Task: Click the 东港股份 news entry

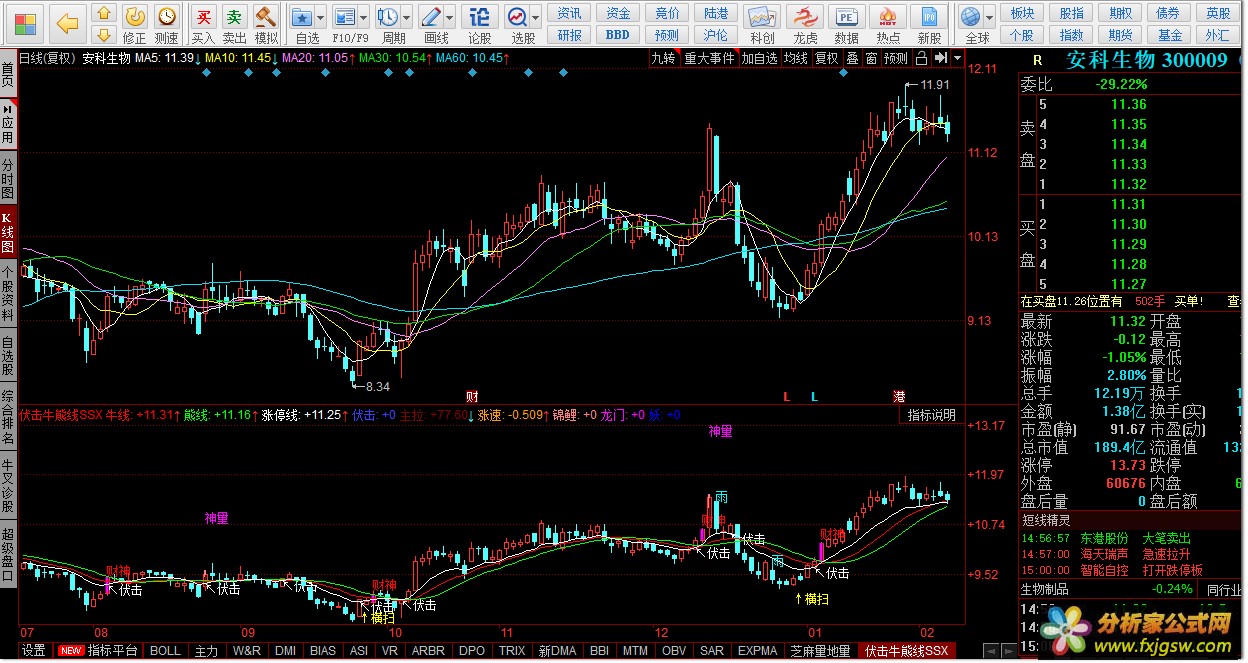Action: (x=1104, y=538)
